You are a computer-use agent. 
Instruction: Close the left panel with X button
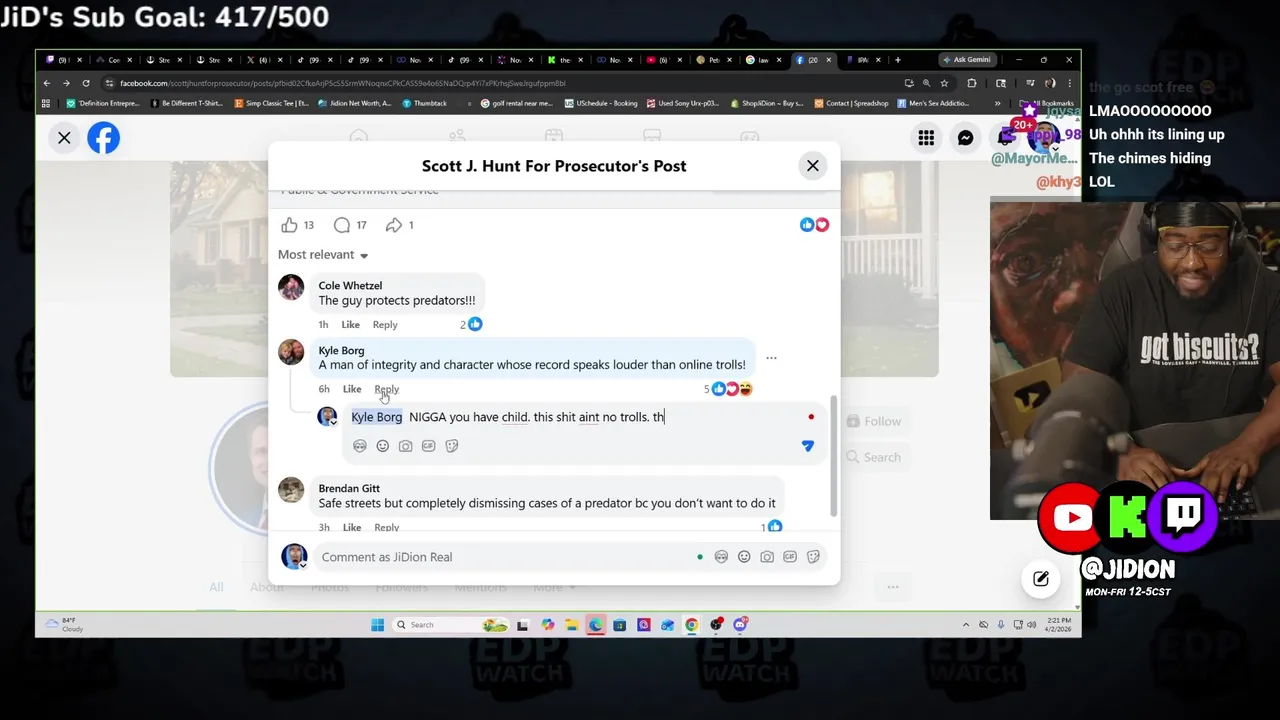pyautogui.click(x=64, y=138)
